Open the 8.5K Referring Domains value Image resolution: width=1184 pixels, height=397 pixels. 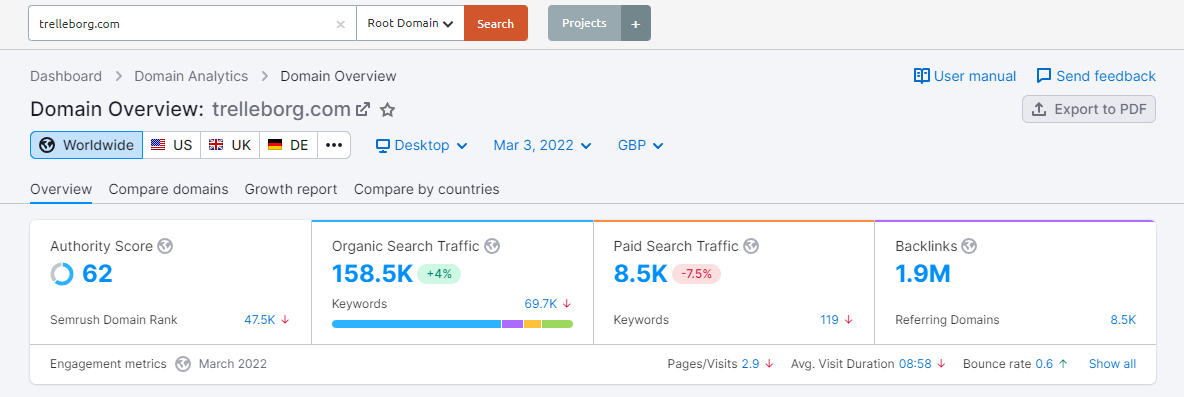point(1123,320)
